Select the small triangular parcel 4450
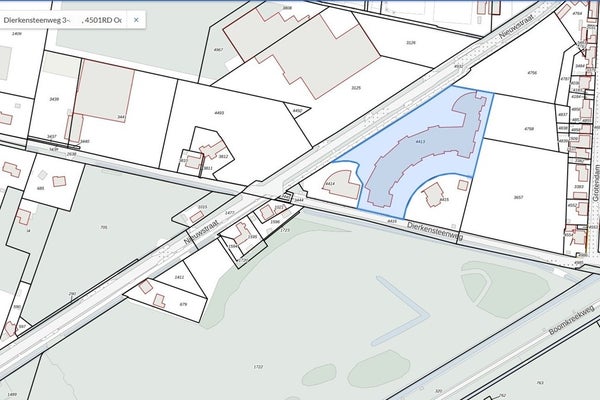Viewport: 600px width, 400px height. [x=297, y=111]
